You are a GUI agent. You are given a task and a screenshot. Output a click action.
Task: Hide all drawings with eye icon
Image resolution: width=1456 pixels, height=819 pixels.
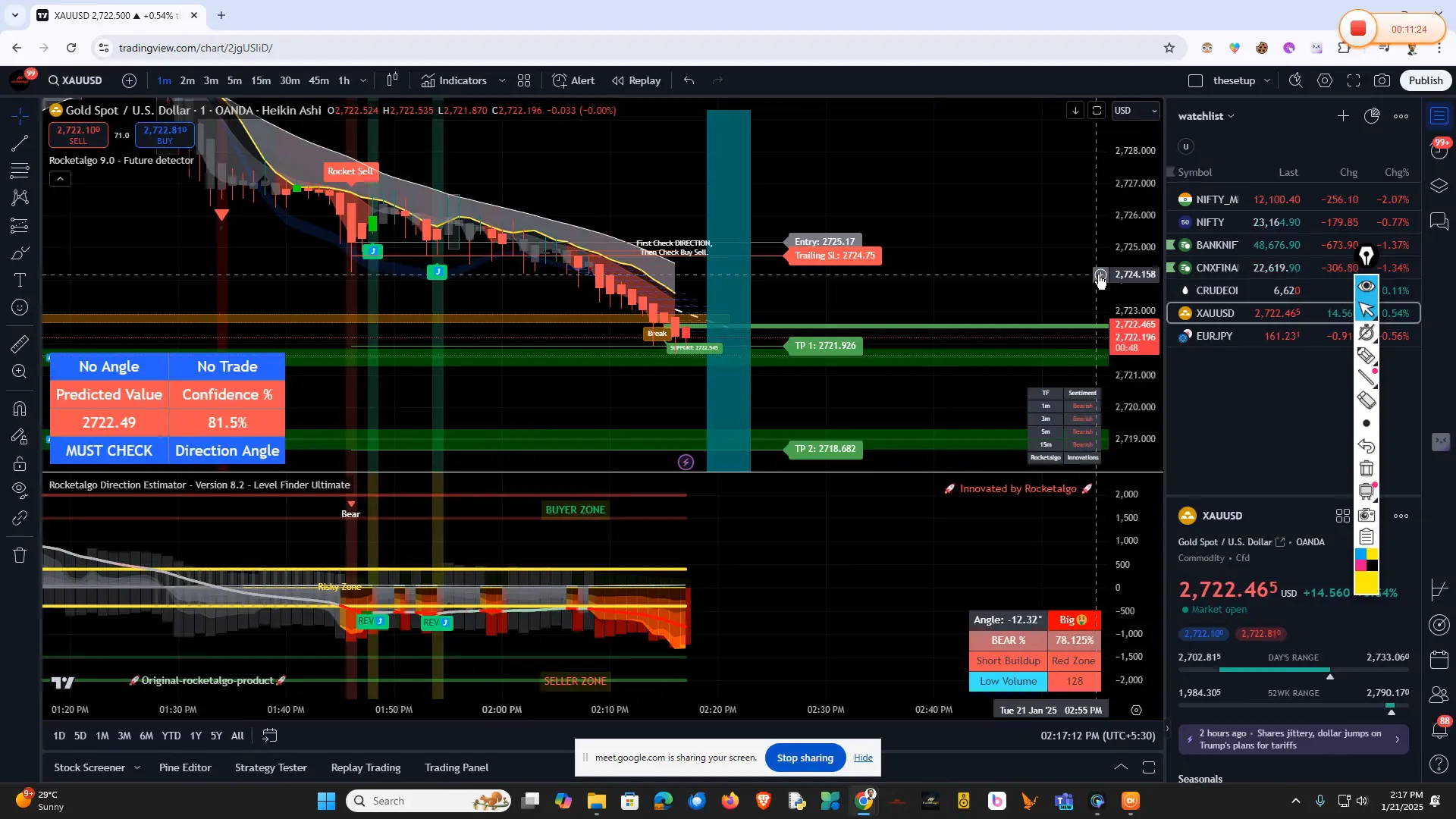[20, 491]
